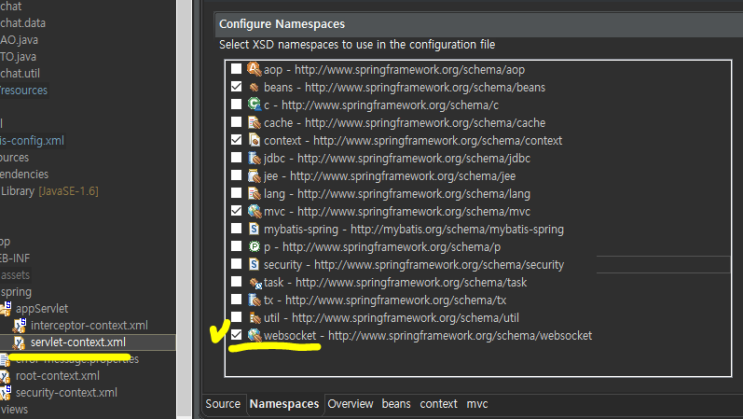Click the task namespace icon
Viewport: 743px width, 419px height.
pos(255,283)
